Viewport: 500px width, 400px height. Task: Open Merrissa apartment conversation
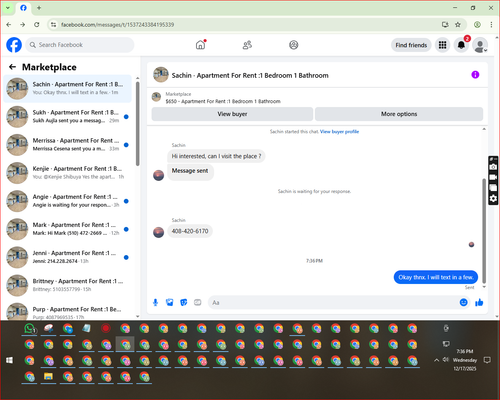[67, 145]
